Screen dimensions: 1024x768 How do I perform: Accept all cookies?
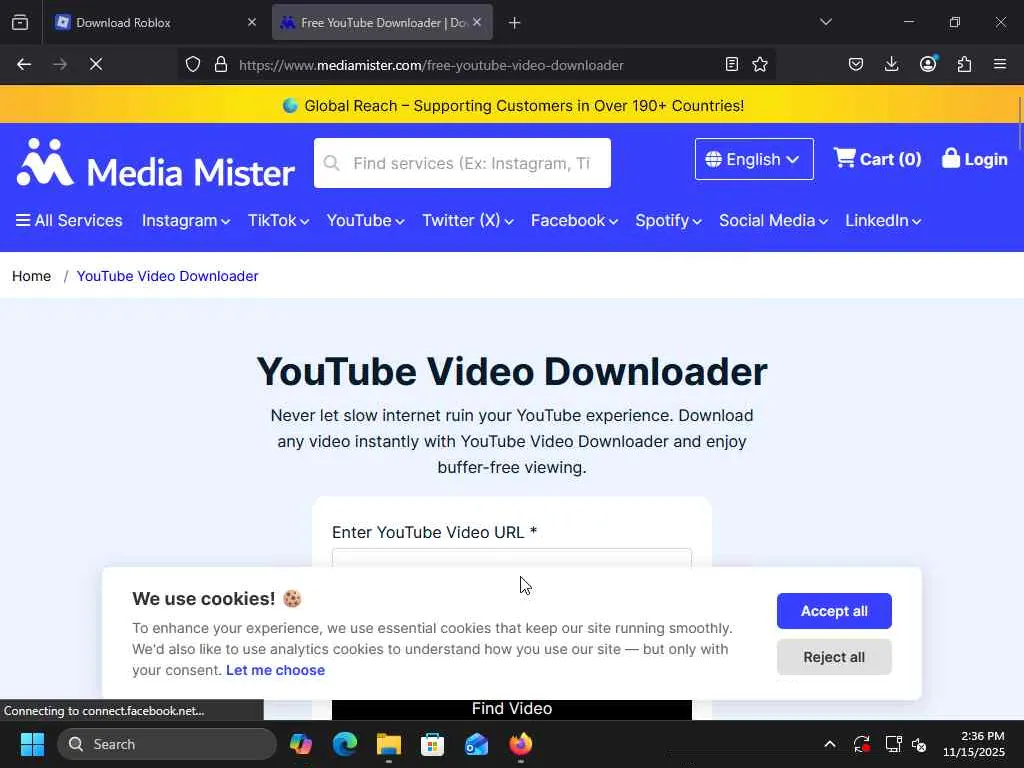pos(834,611)
